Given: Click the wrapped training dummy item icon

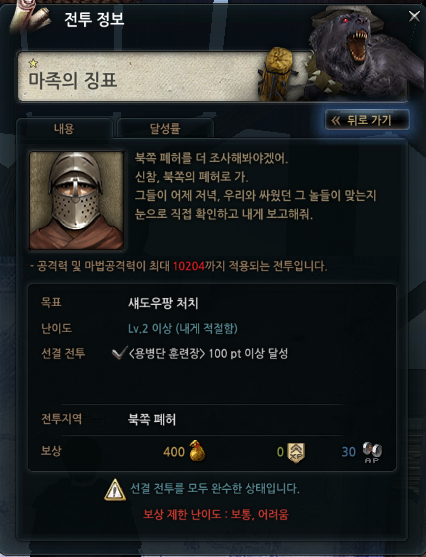Looking at the screenshot, I should (277, 74).
